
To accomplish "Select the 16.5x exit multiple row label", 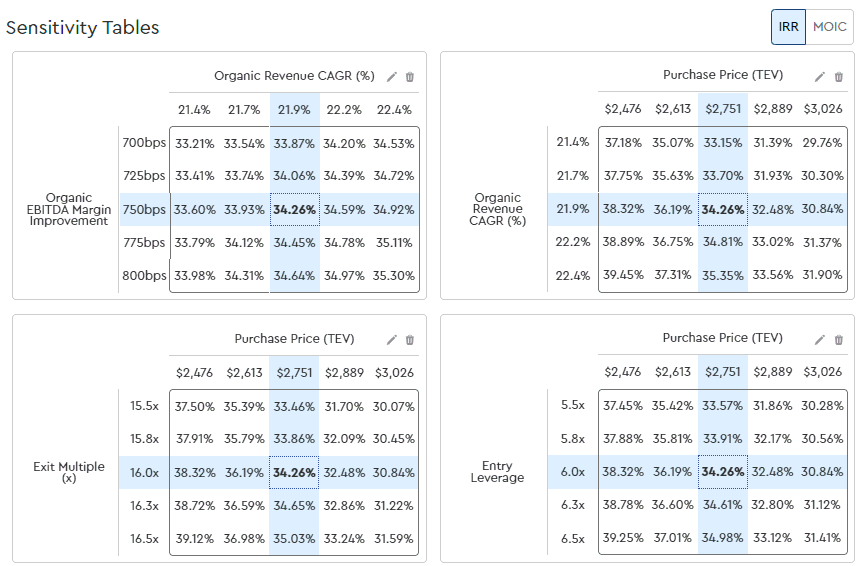I will [x=144, y=538].
